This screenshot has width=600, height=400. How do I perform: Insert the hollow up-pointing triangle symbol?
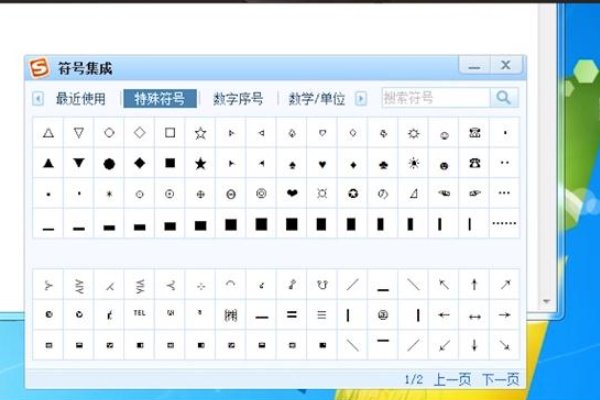point(48,133)
